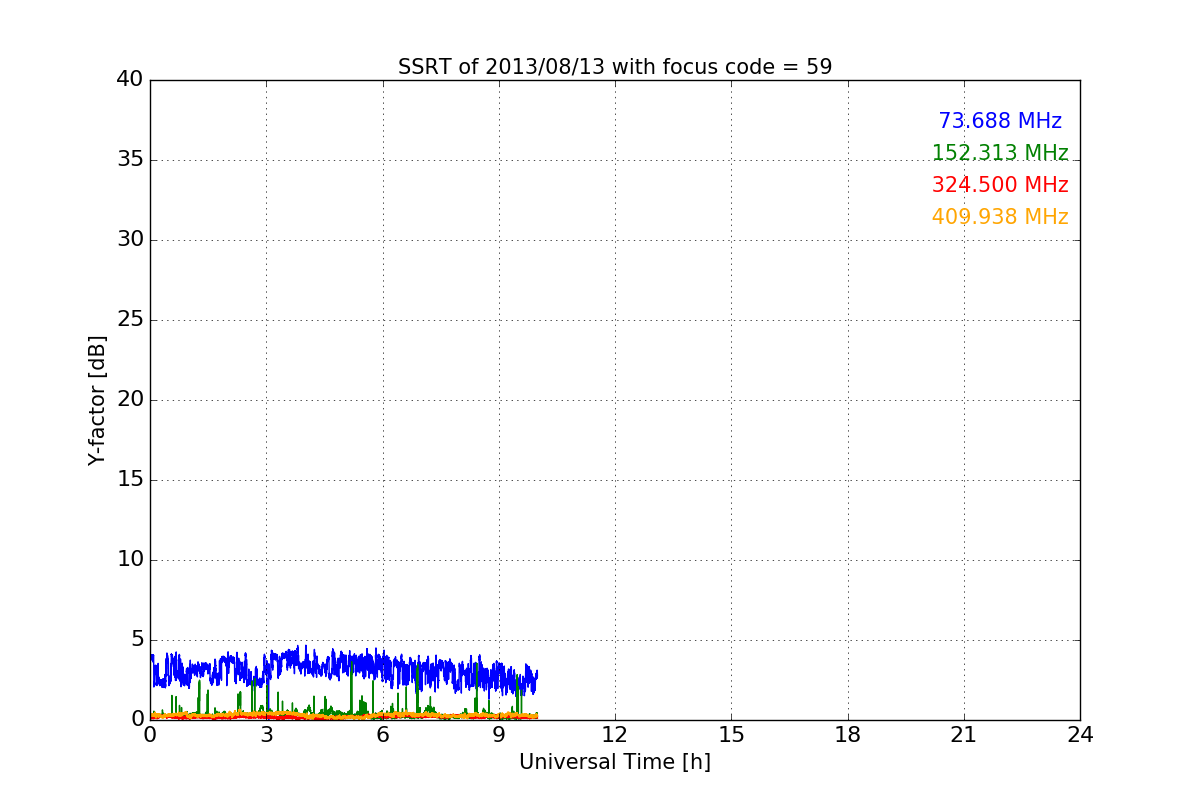Click the plot title "SSRT of 2013/08/13 with focus code = 59"
Viewport: 1200px width, 800px height.
coord(615,67)
